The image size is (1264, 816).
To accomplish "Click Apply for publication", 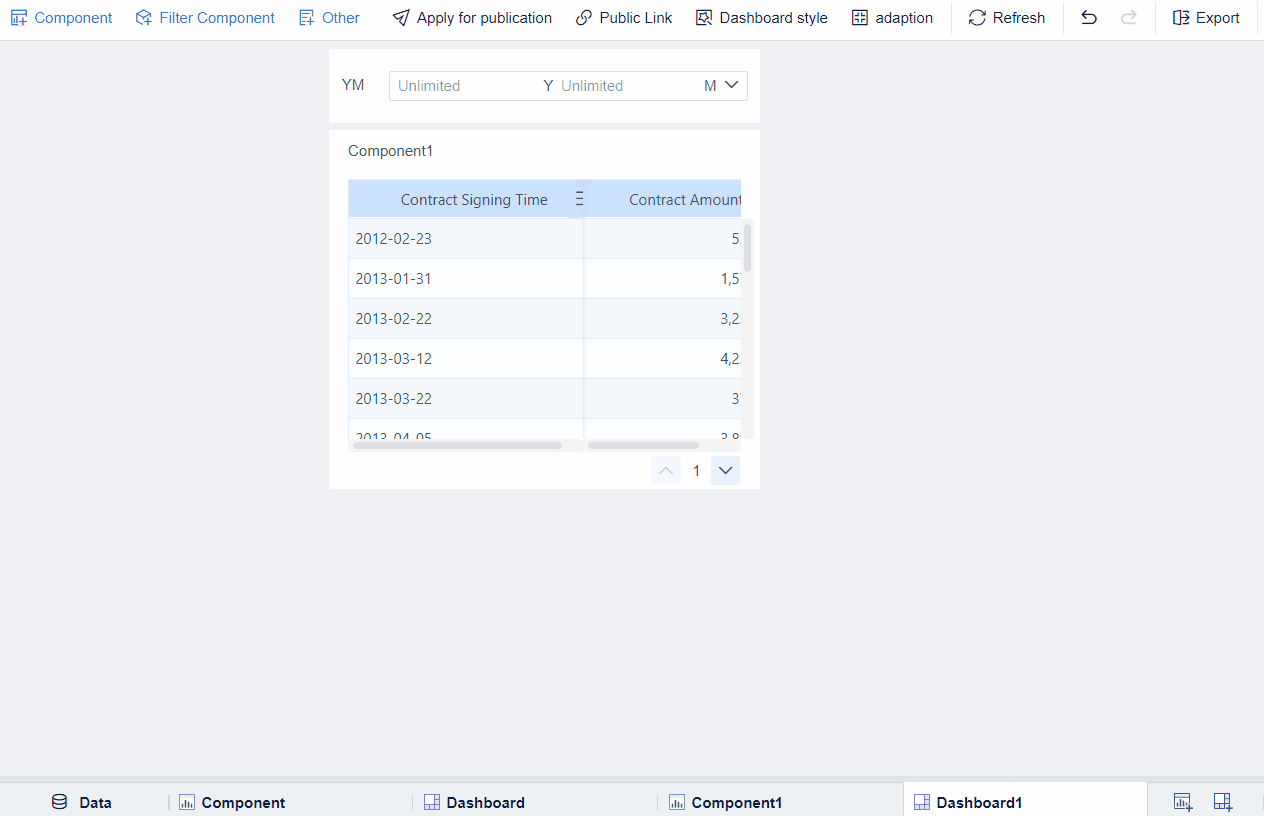I will (471, 17).
